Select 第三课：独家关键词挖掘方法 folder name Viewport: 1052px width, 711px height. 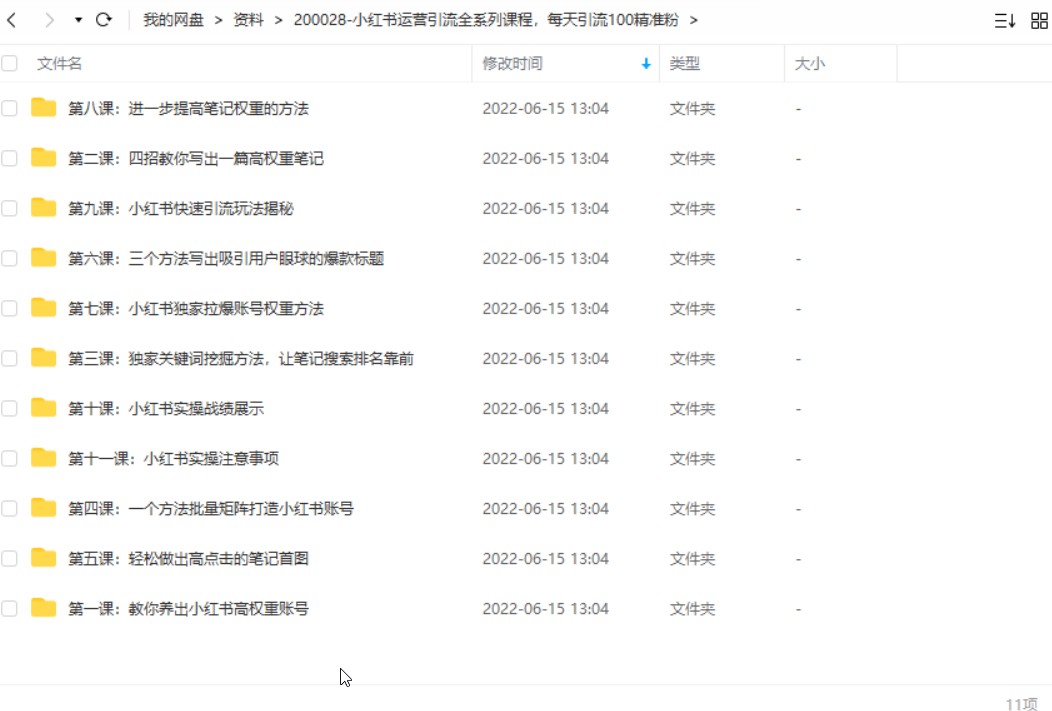tap(241, 359)
